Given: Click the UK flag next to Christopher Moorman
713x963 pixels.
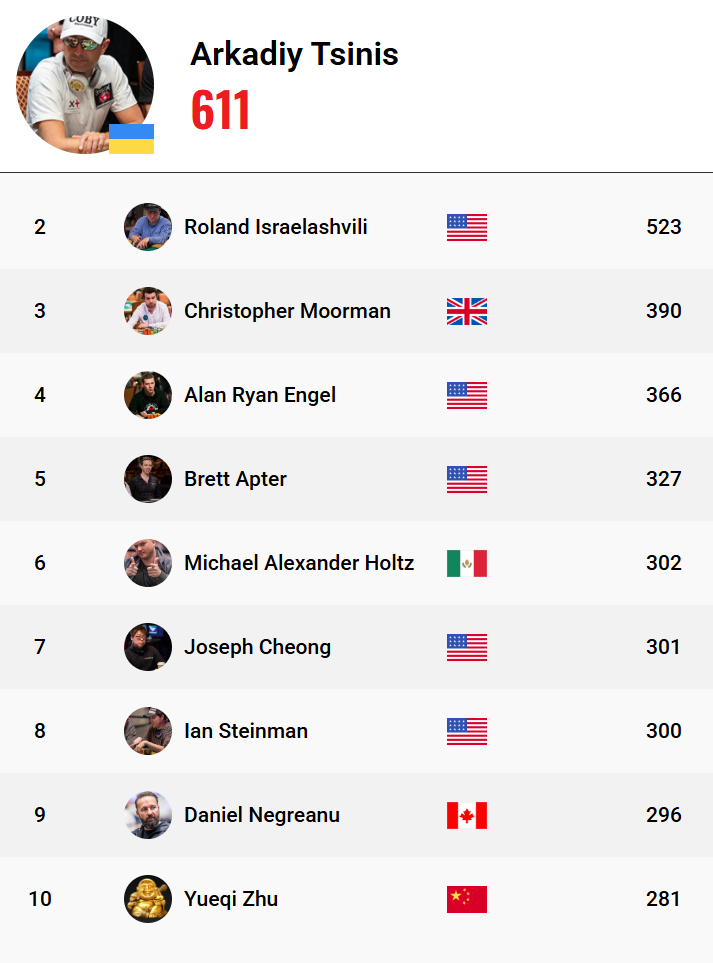Looking at the screenshot, I should pyautogui.click(x=467, y=311).
